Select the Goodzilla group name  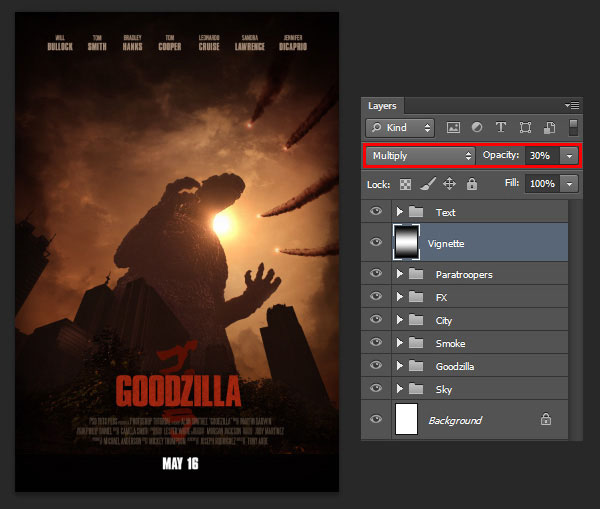[x=455, y=366]
